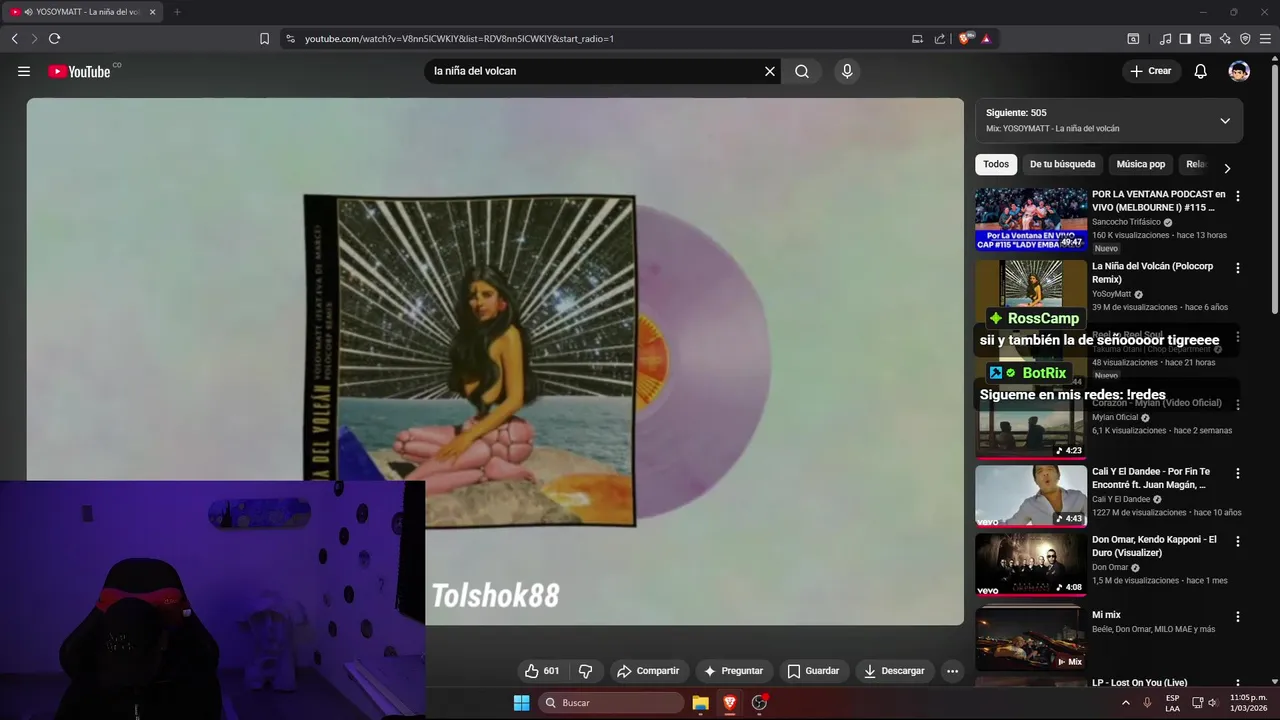
Task: Open File Explorer from taskbar
Action: (700, 703)
